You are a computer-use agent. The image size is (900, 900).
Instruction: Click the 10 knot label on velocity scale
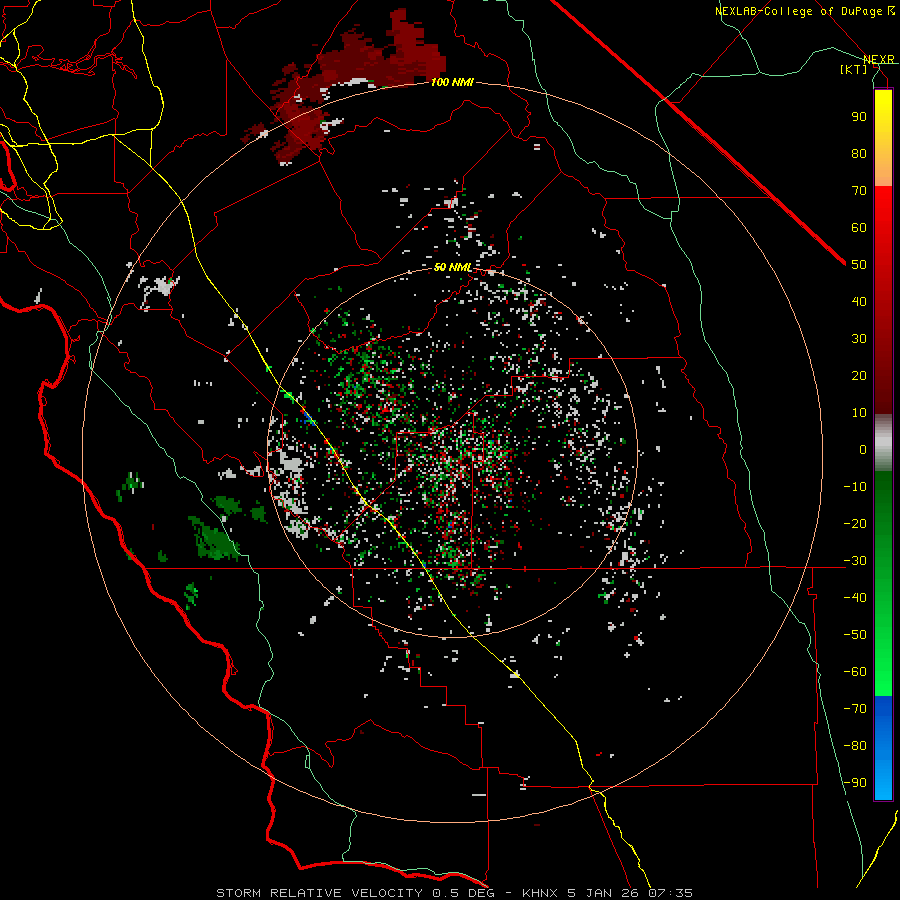pos(859,413)
